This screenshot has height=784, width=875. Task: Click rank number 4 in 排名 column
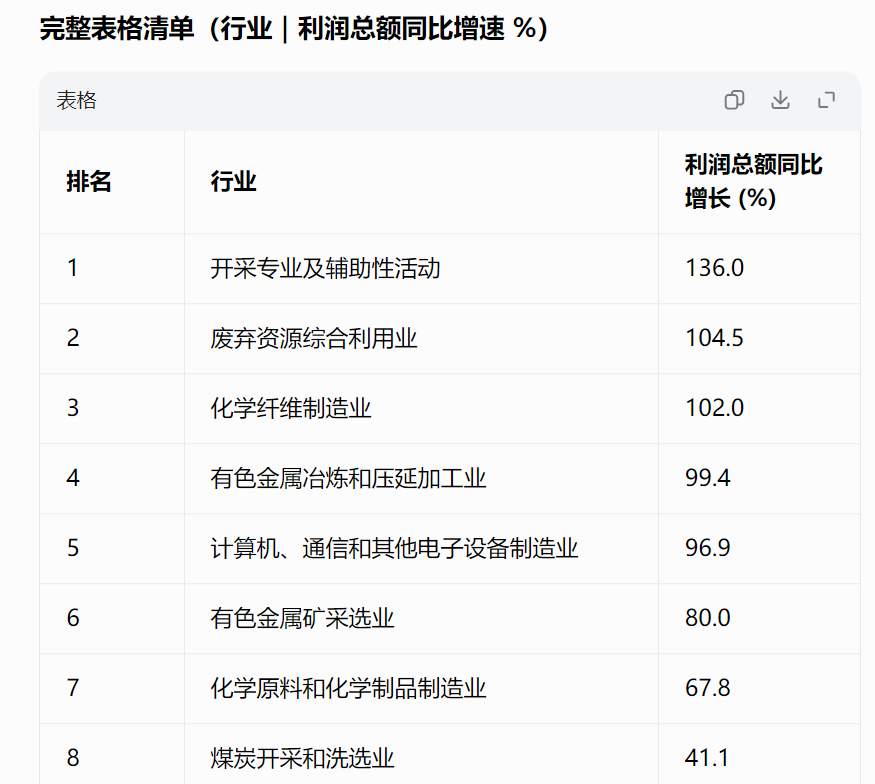73,478
